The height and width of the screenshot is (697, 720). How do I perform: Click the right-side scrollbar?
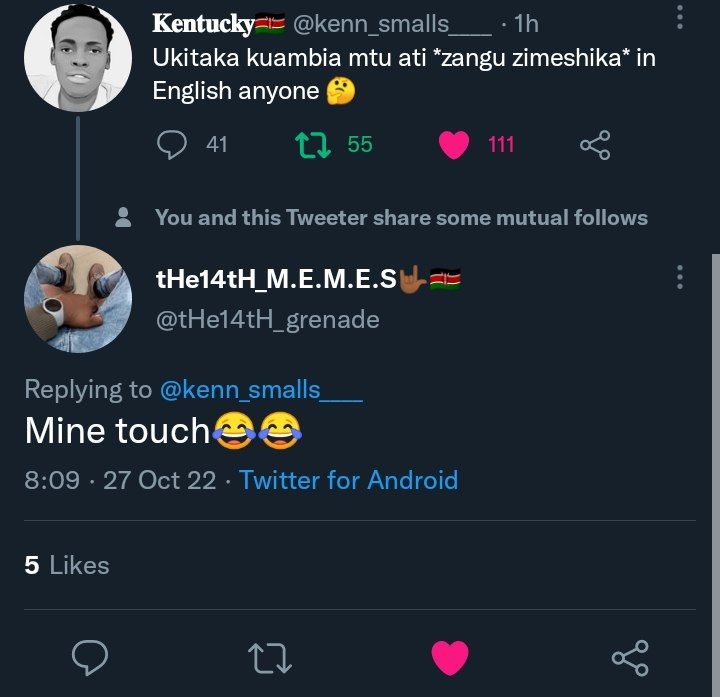(715, 473)
